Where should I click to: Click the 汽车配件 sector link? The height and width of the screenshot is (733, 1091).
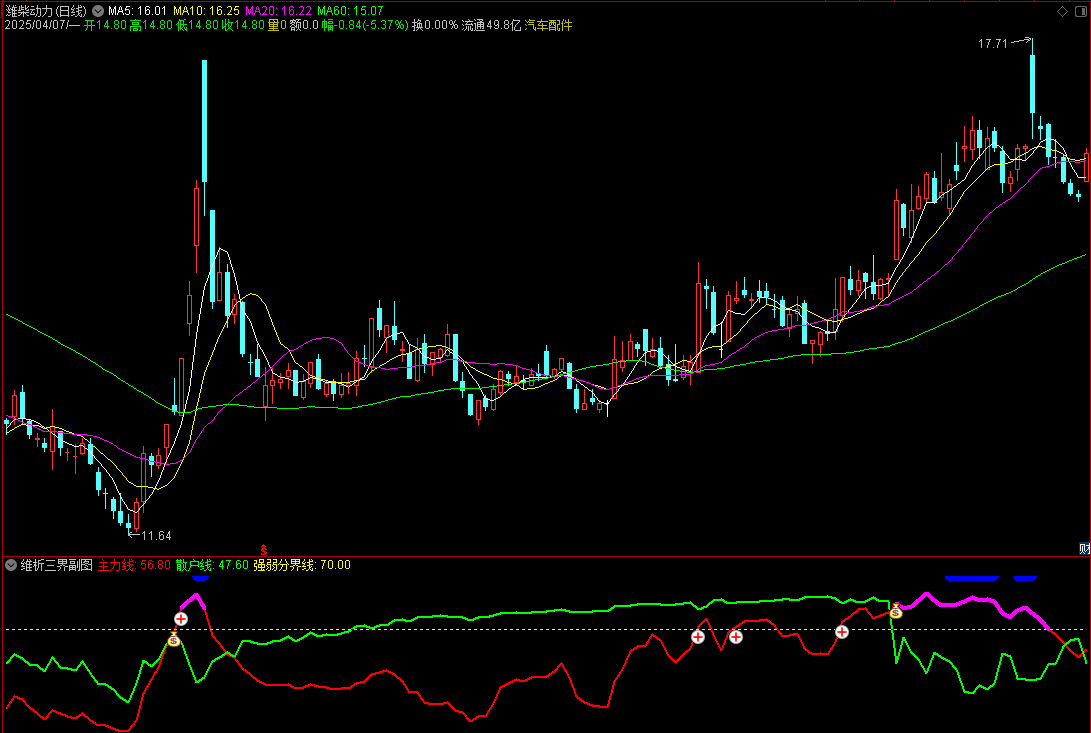pyautogui.click(x=548, y=25)
